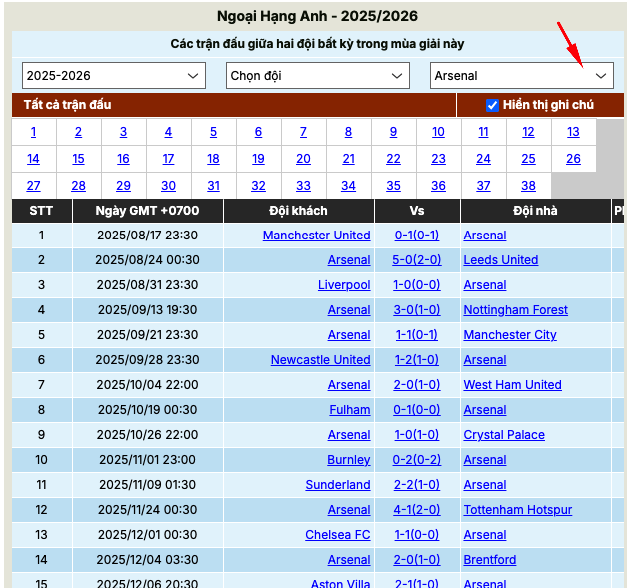Open Manchester City team link
Image resolution: width=627 pixels, height=588 pixels.
tap(510, 335)
